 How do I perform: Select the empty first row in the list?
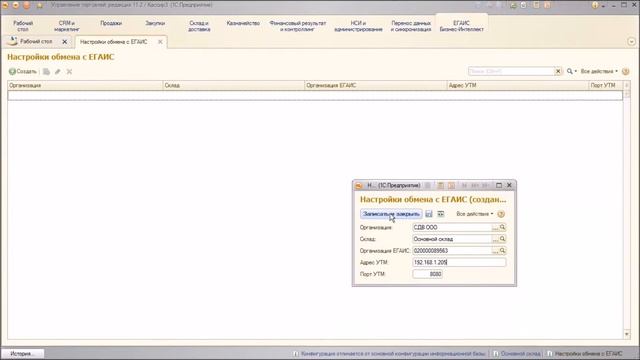coord(315,96)
